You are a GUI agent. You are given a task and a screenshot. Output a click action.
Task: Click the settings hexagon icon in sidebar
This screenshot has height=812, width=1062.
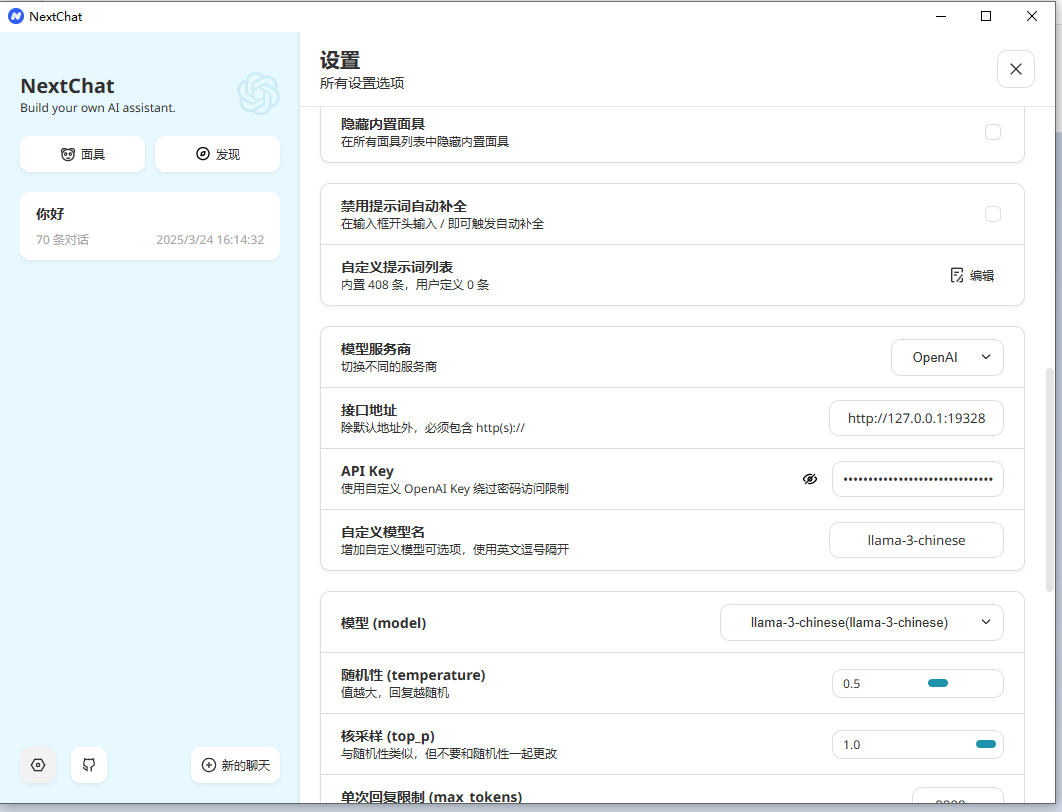tap(38, 765)
